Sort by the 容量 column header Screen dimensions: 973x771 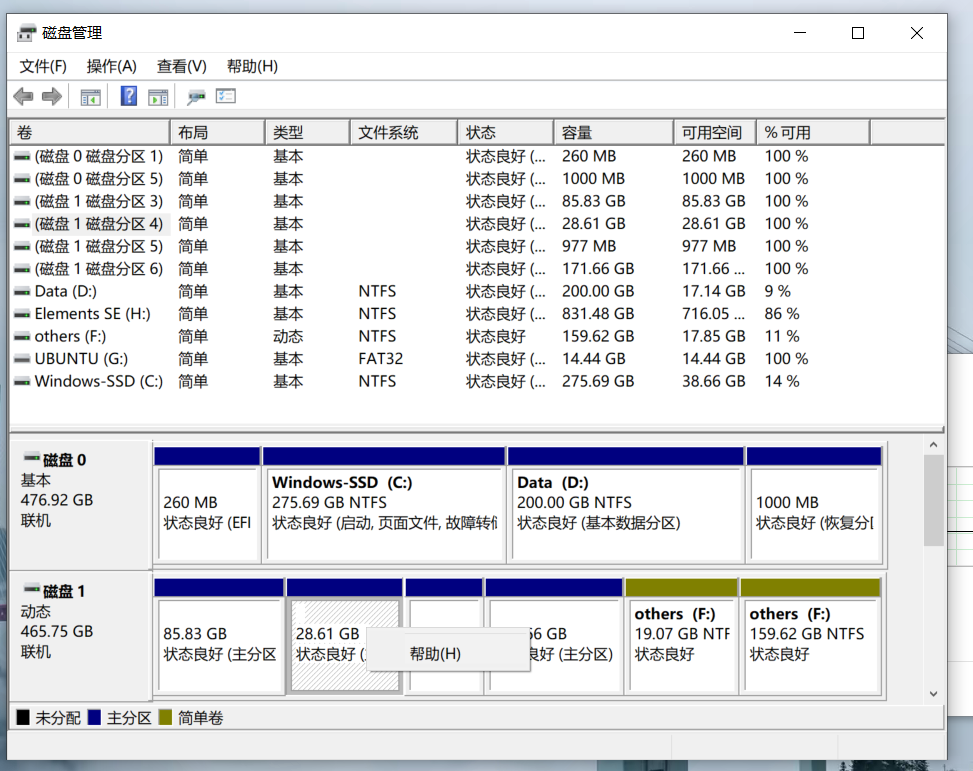pyautogui.click(x=614, y=132)
